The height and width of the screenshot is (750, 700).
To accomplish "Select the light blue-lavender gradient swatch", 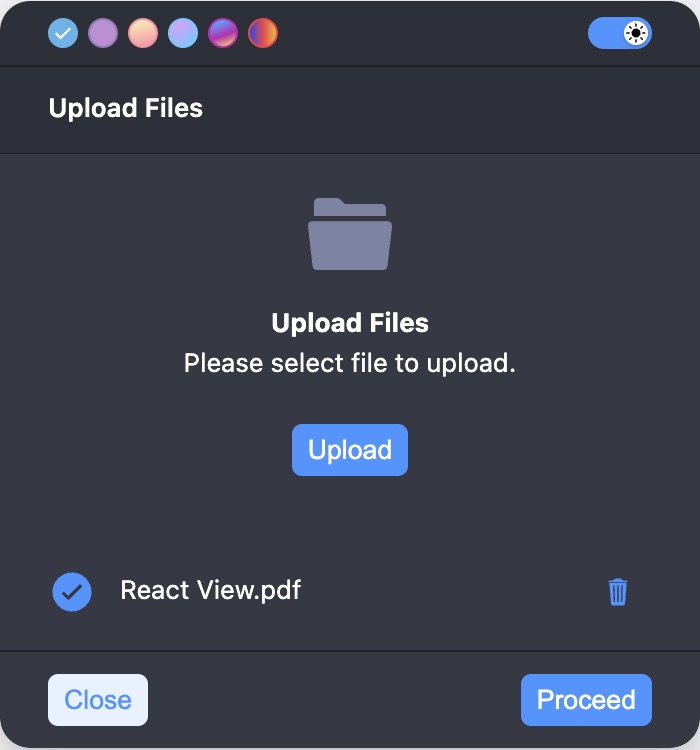I will [x=183, y=33].
